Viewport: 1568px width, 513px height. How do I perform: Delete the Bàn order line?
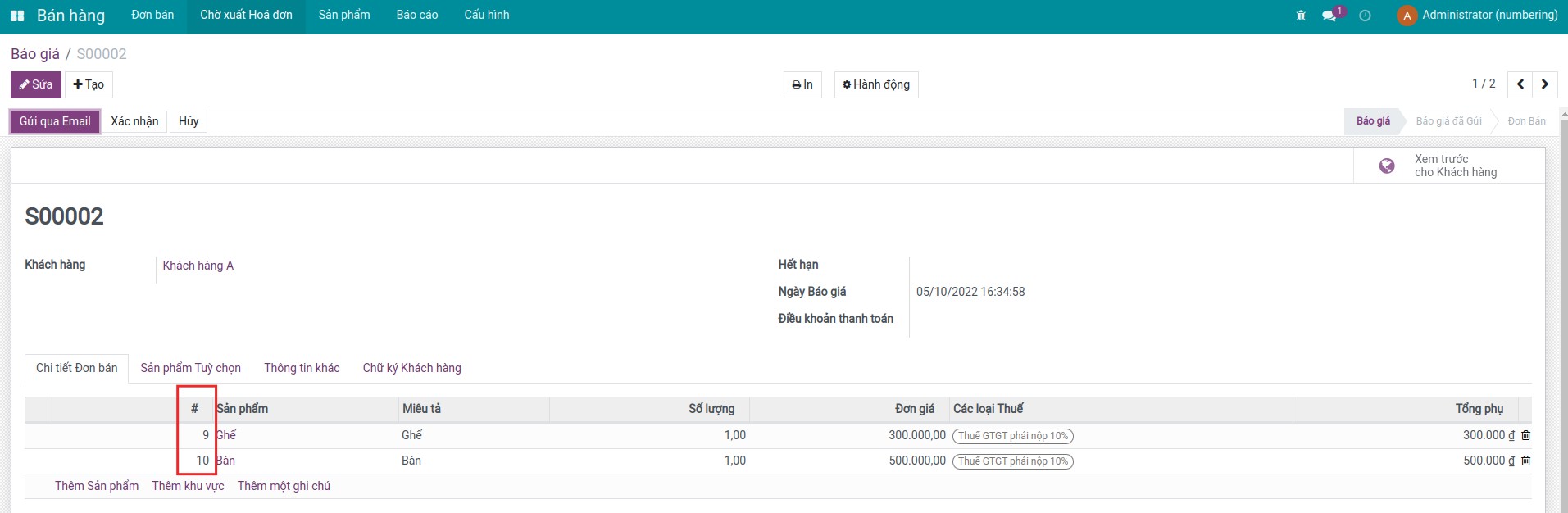pos(1525,461)
